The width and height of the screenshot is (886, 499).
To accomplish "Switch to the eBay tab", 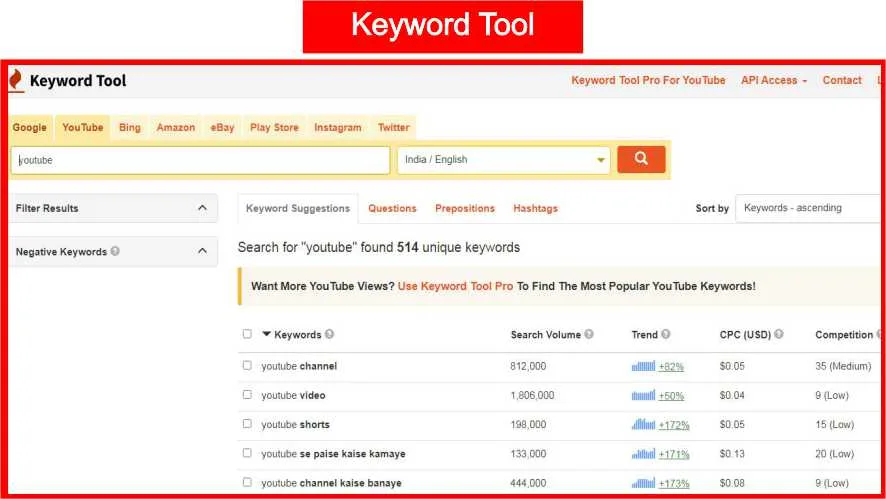I will click(x=222, y=127).
